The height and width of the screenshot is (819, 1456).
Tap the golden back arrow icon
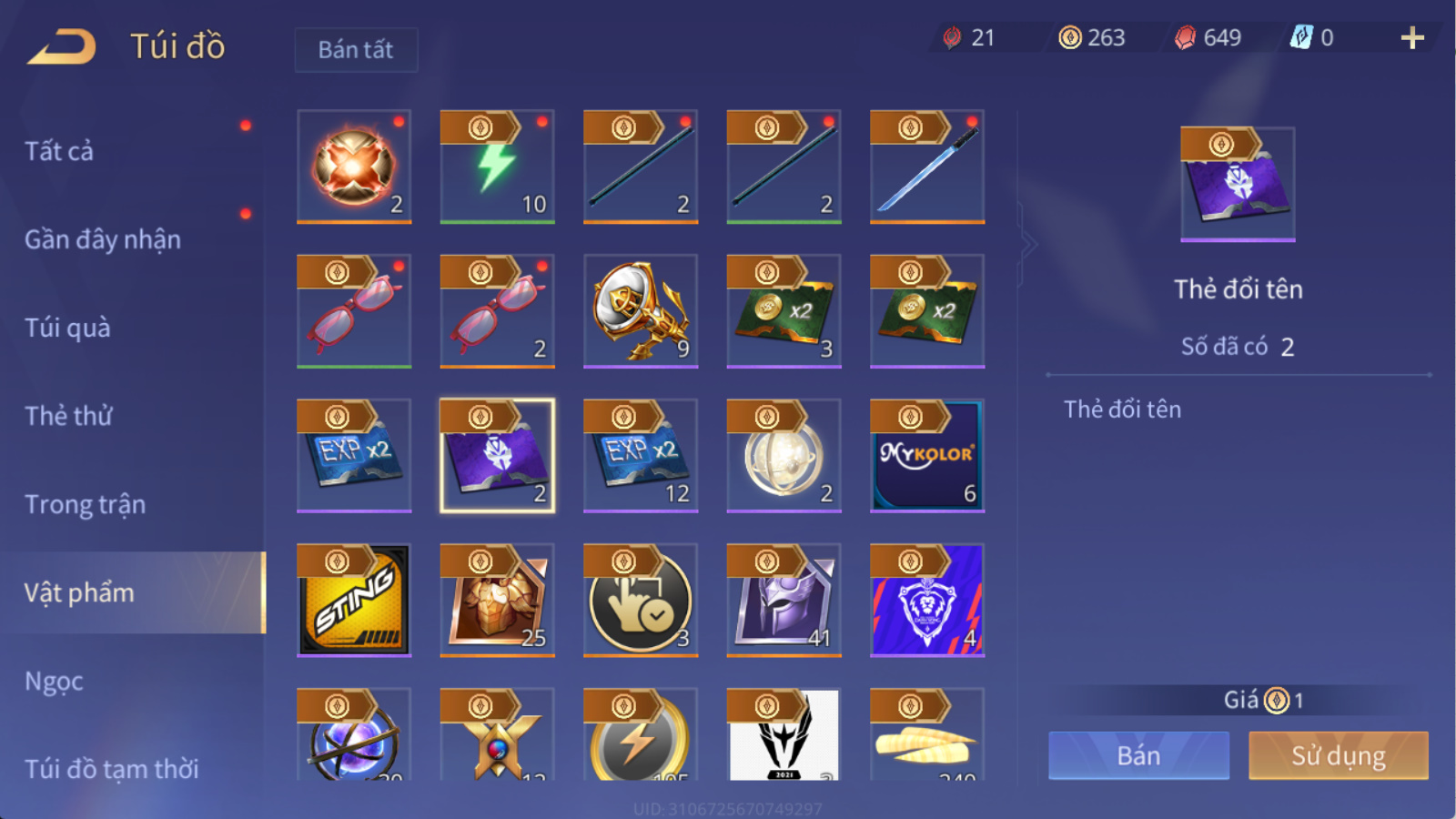point(62,46)
